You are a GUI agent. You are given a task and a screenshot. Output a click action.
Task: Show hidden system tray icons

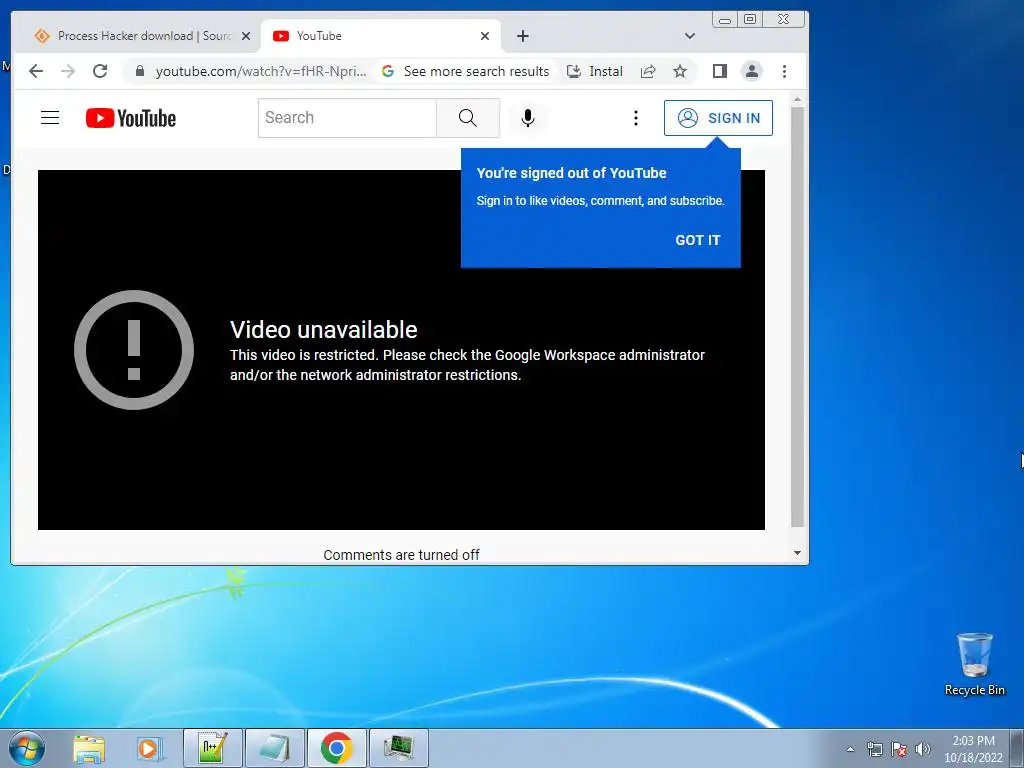(x=850, y=749)
